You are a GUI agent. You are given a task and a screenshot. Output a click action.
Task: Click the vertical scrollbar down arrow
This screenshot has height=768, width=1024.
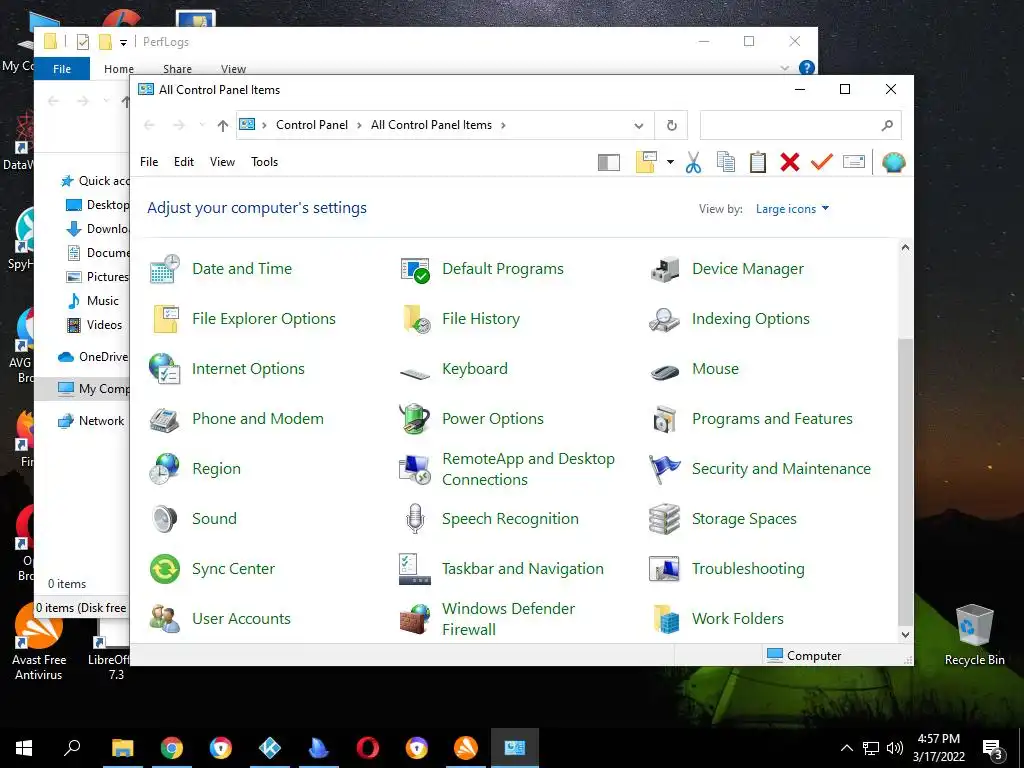[905, 634]
